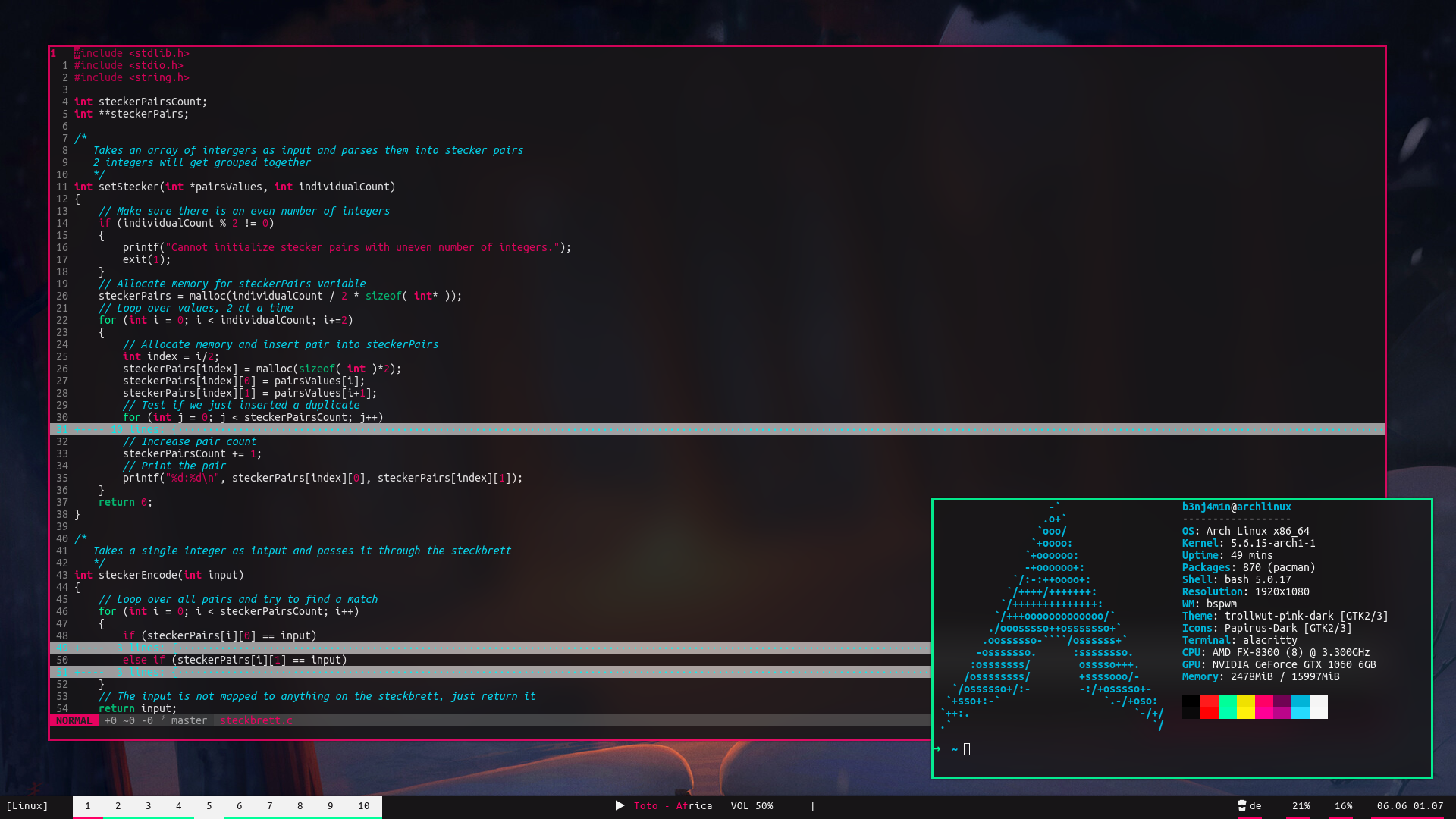Switch to workspace 10
Image resolution: width=1456 pixels, height=819 pixels.
click(x=364, y=805)
